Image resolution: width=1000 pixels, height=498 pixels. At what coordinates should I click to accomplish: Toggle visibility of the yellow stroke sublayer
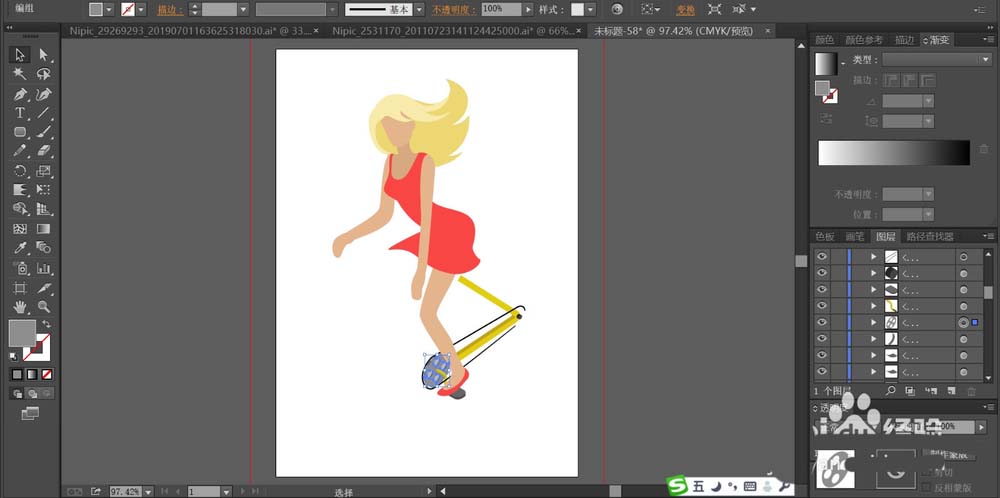pyautogui.click(x=822, y=306)
